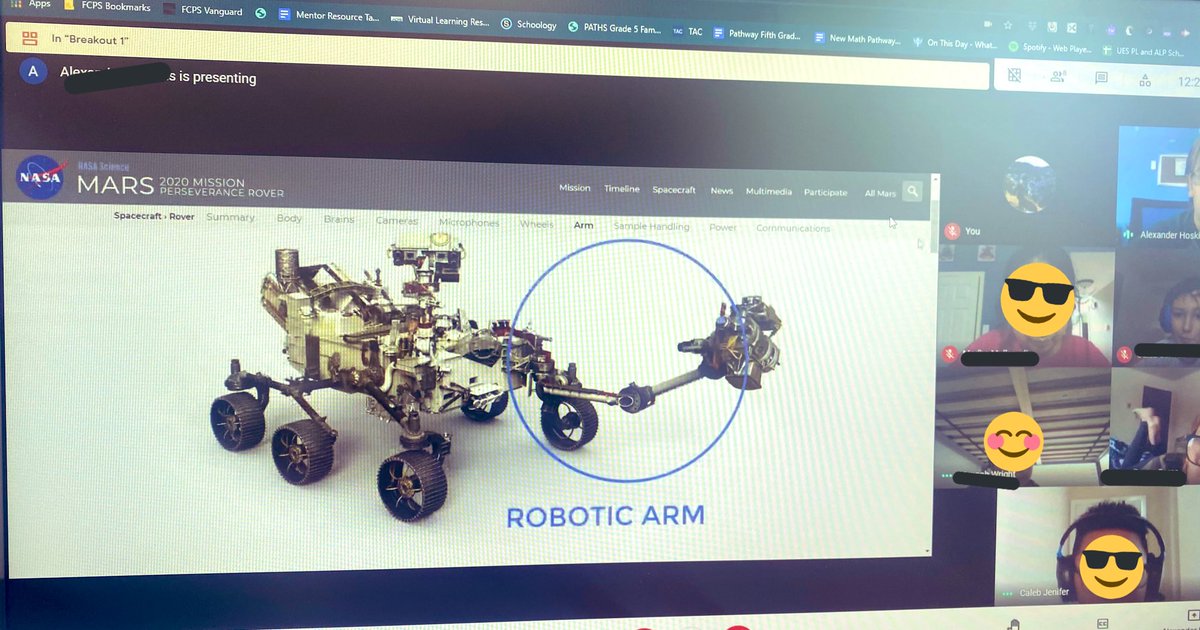The width and height of the screenshot is (1200, 630).
Task: Click the NASA site search magnifier icon
Action: (x=912, y=191)
